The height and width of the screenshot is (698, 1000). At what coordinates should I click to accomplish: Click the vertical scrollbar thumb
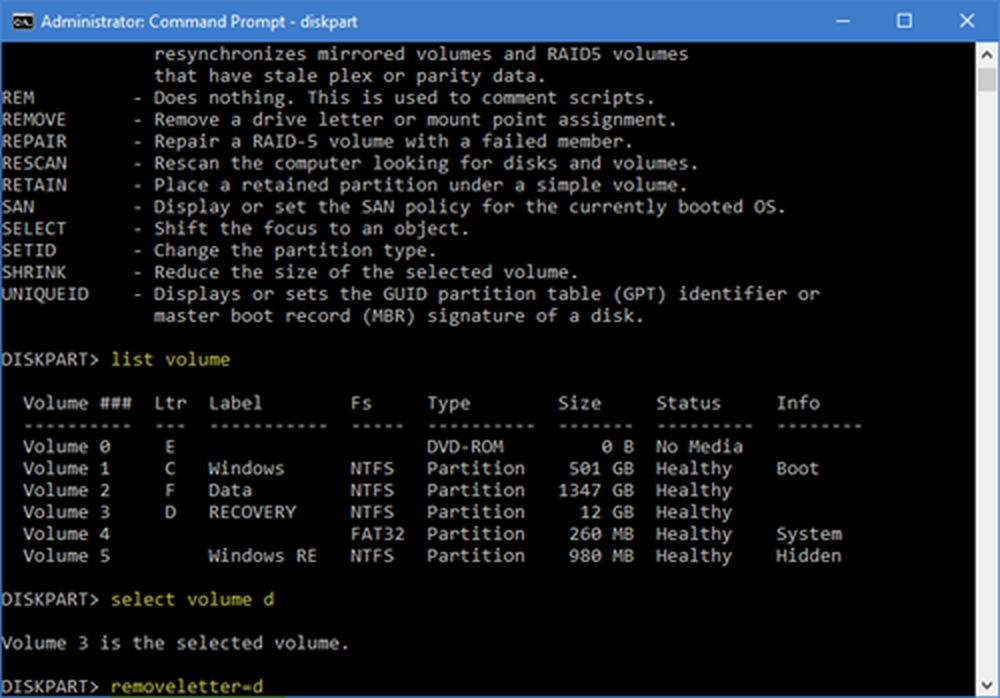987,79
